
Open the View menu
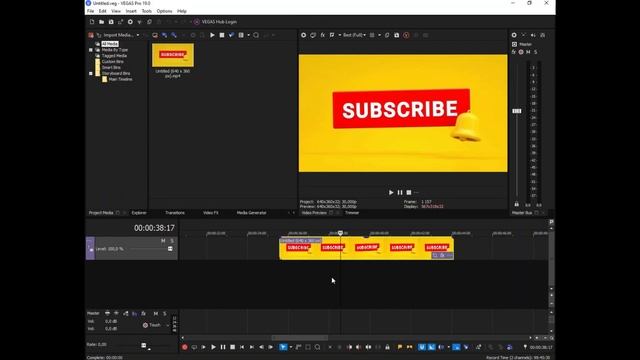[x=116, y=11]
